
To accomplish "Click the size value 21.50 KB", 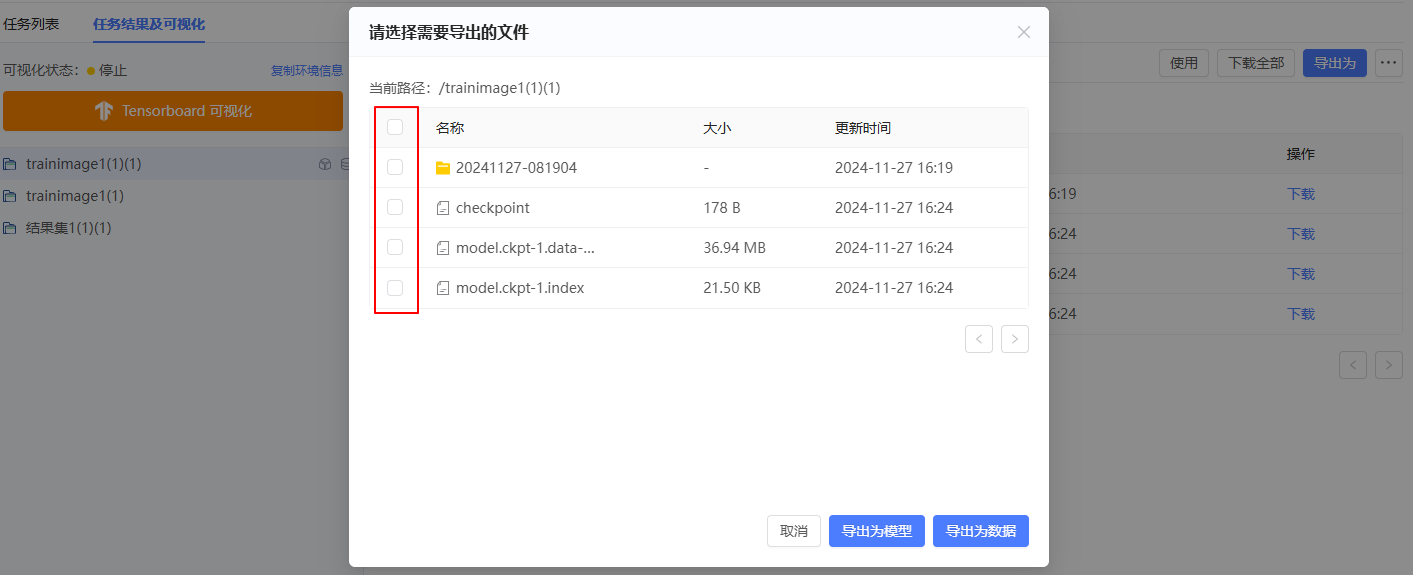I will (x=732, y=288).
